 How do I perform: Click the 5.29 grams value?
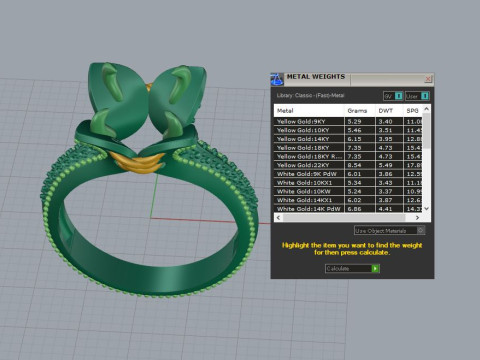(x=354, y=121)
